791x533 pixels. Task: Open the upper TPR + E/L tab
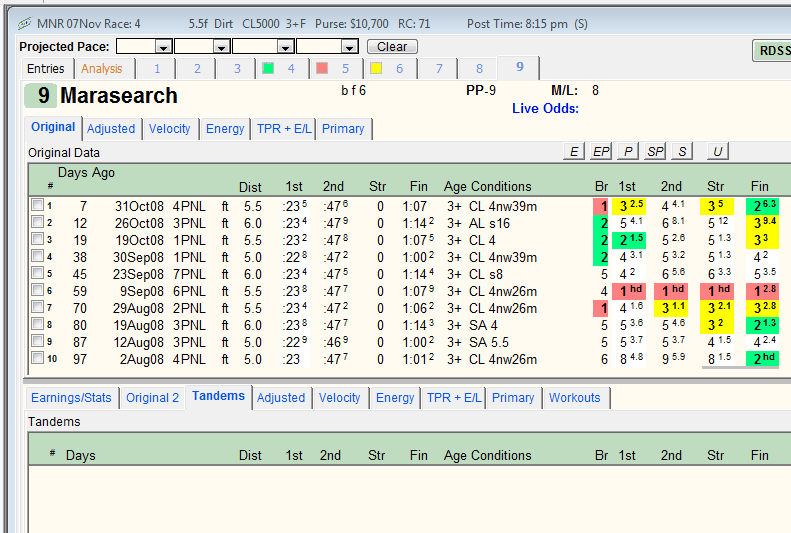pyautogui.click(x=284, y=129)
